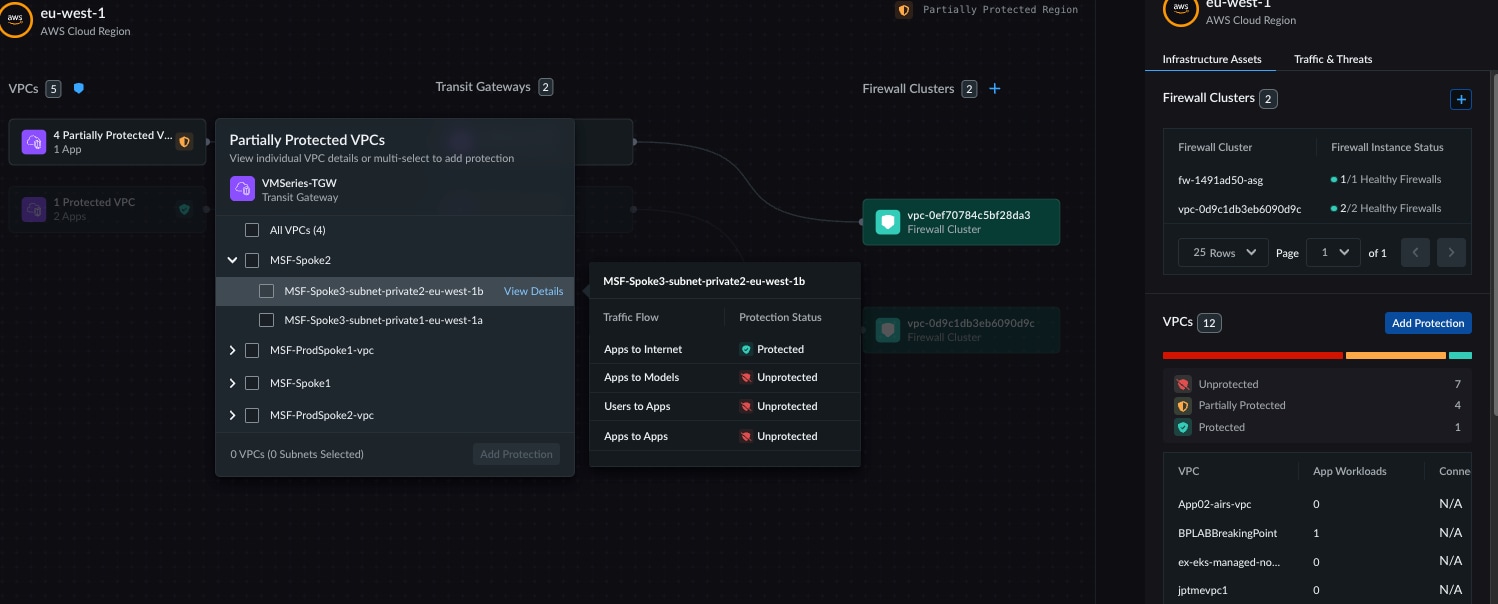Image resolution: width=1498 pixels, height=604 pixels.
Task: Click the purple VMSeries-TGW transit gateway icon
Action: point(242,189)
